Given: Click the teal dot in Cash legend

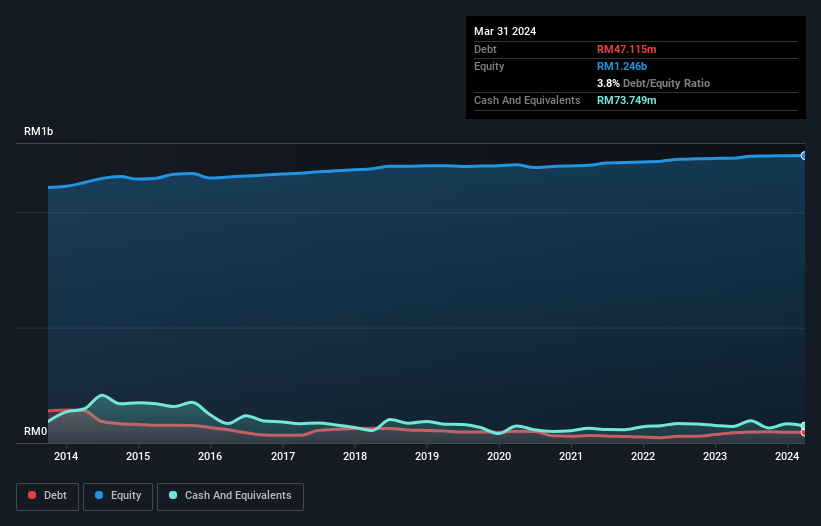Looking at the screenshot, I should click(173, 496).
